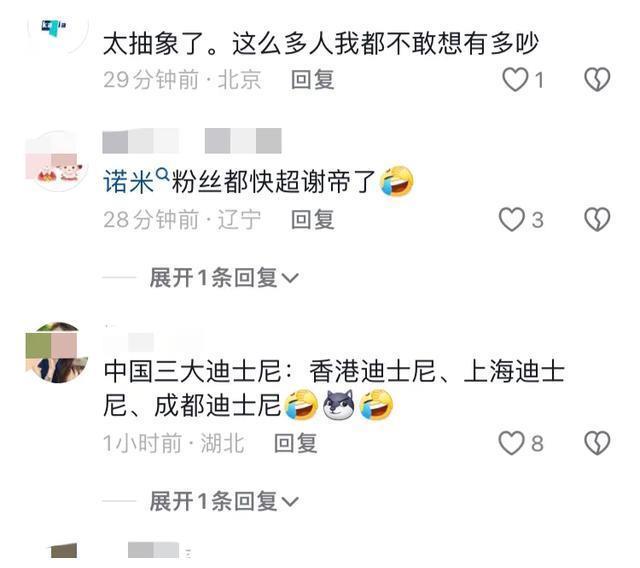Like the 太抽象了 comment from 北京
This screenshot has width=640, height=568.
pyautogui.click(x=515, y=80)
